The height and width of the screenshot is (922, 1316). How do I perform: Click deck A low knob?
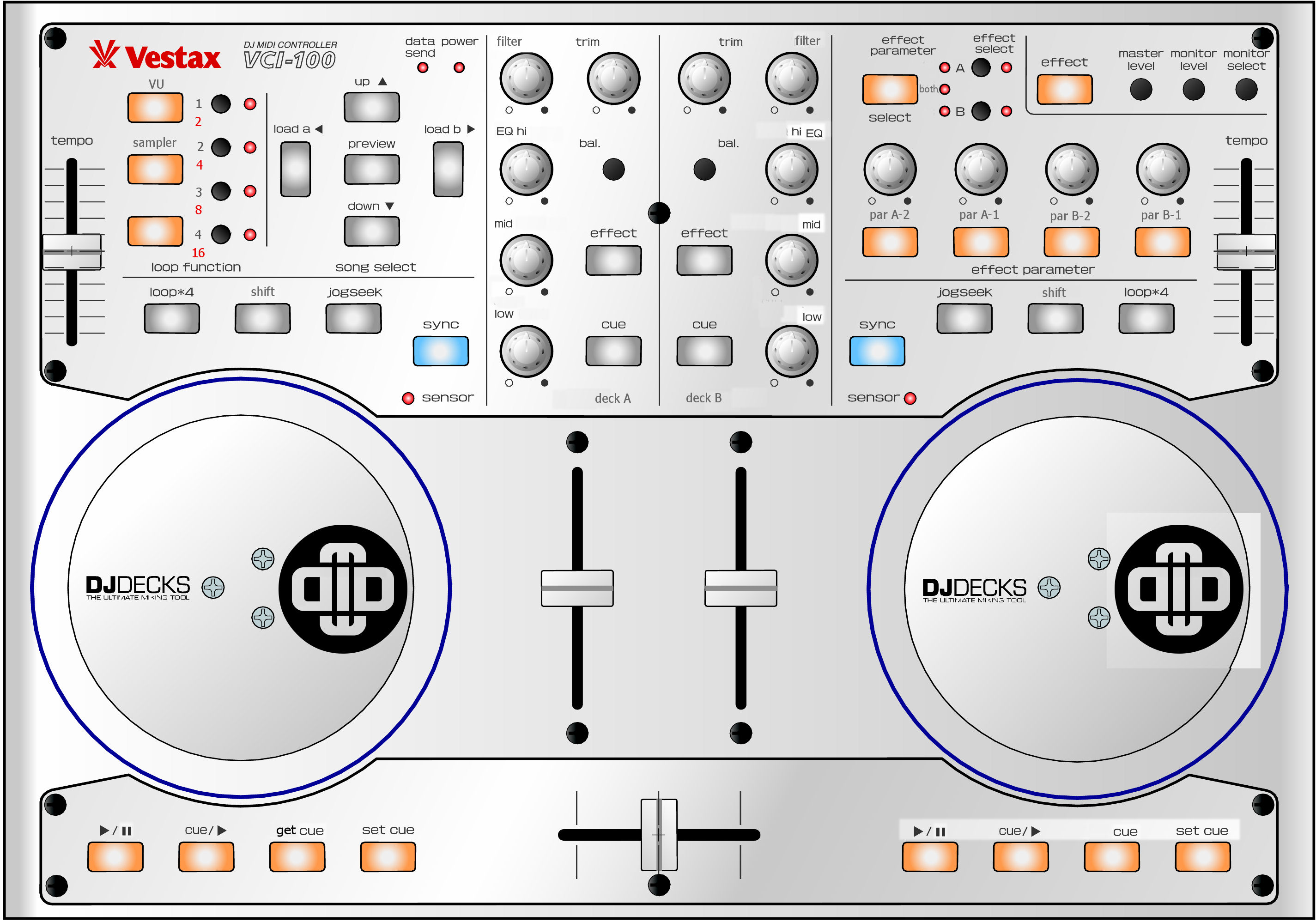pyautogui.click(x=526, y=351)
